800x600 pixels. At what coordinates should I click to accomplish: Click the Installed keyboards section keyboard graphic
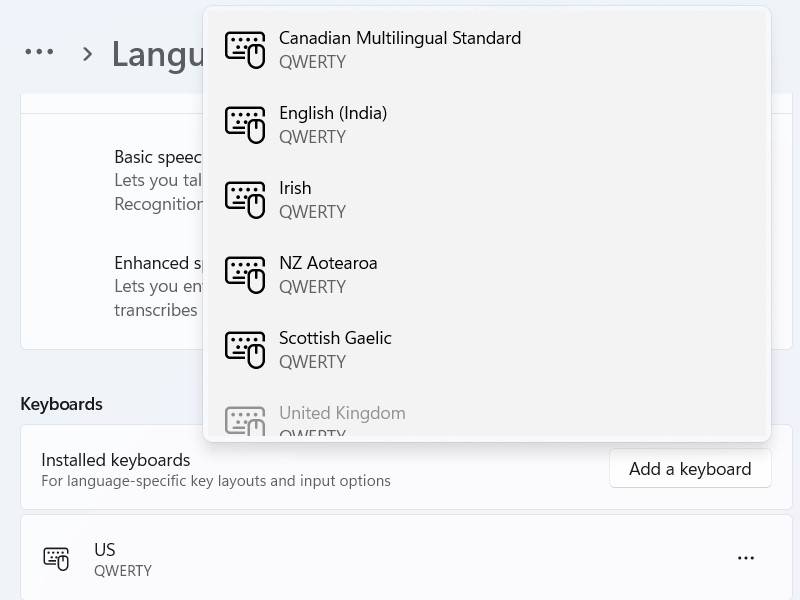point(57,558)
